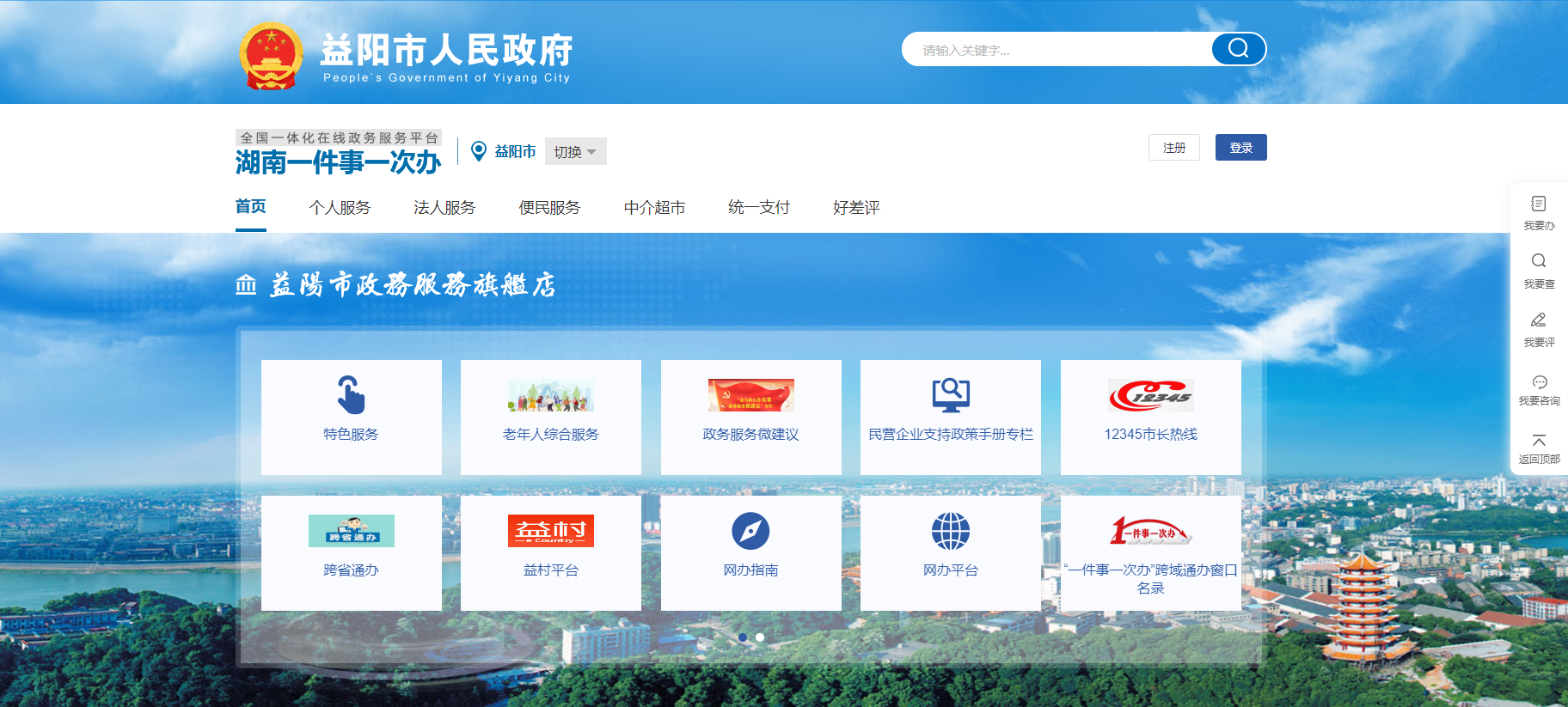Open the 跨省通办 thumbnail tile
1568x707 pixels.
(351, 531)
